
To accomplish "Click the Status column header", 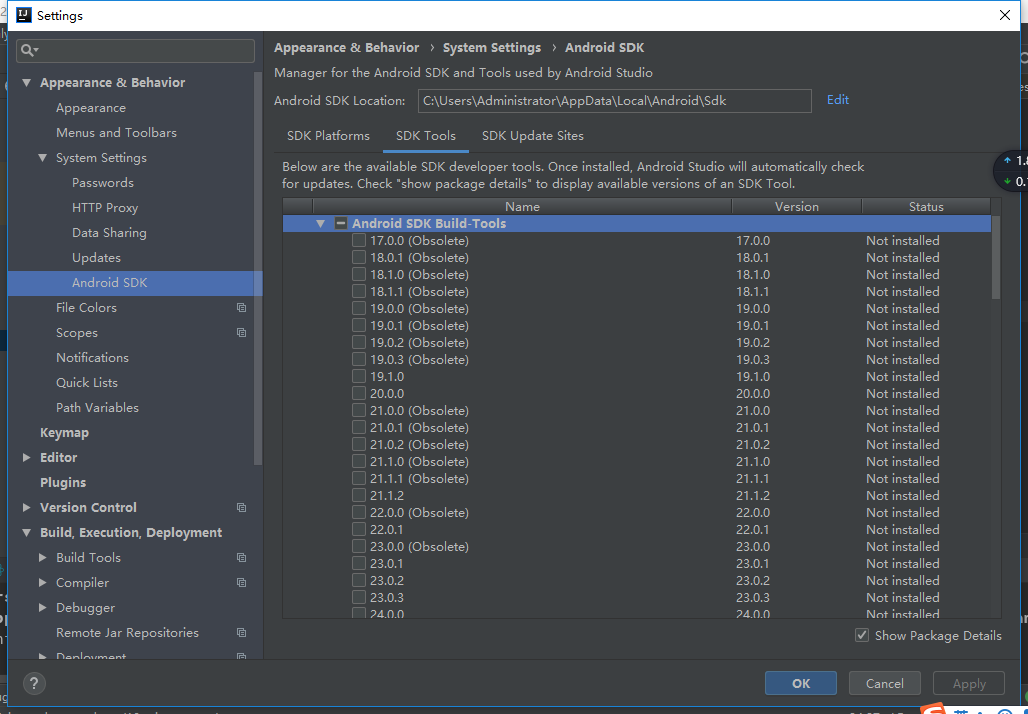I will click(926, 207).
